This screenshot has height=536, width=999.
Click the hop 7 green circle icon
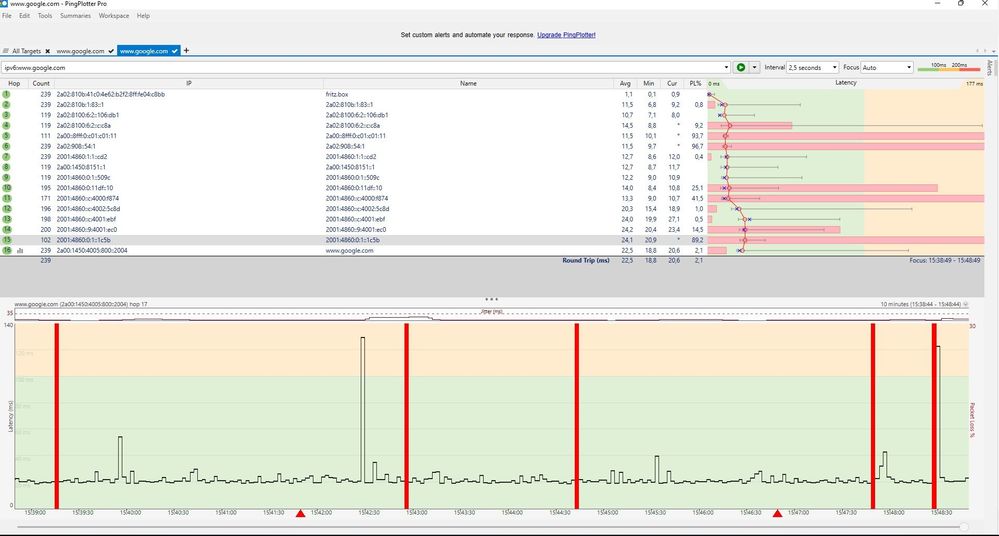pos(6,157)
